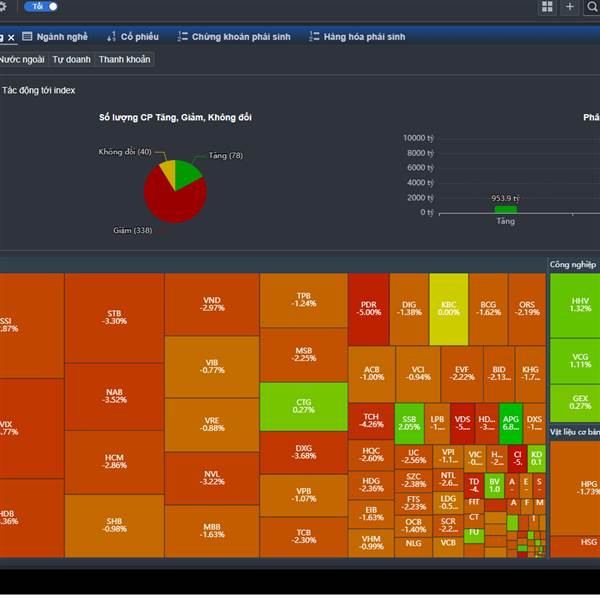Select the HHV 1.32% tile
The height and width of the screenshot is (600, 600).
tap(575, 305)
